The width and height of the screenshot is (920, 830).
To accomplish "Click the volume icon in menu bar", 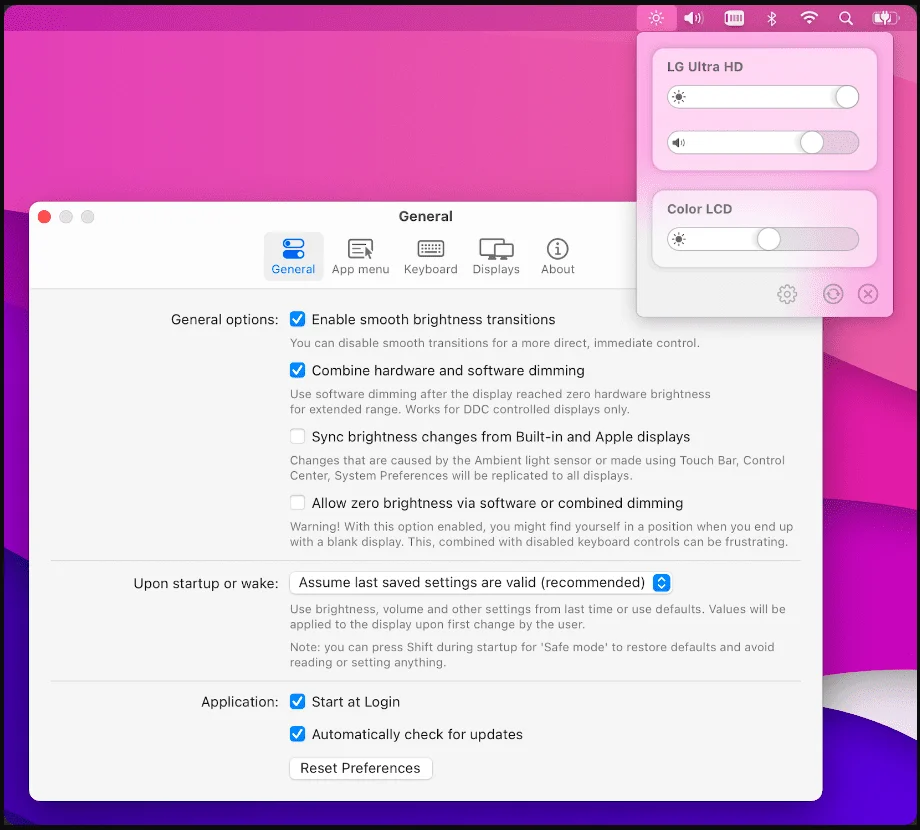I will pyautogui.click(x=693, y=18).
